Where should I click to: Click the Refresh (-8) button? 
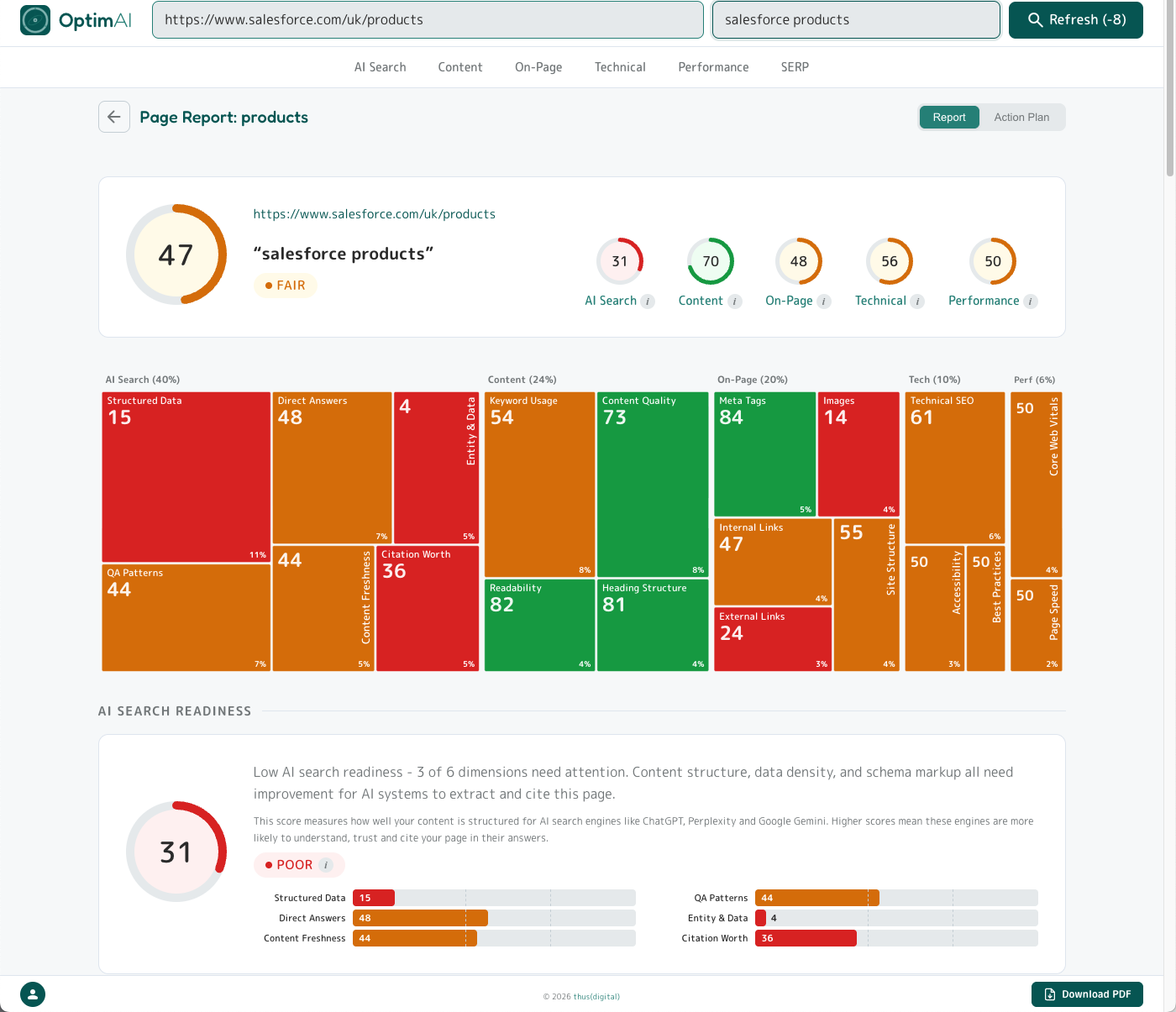tap(1076, 20)
